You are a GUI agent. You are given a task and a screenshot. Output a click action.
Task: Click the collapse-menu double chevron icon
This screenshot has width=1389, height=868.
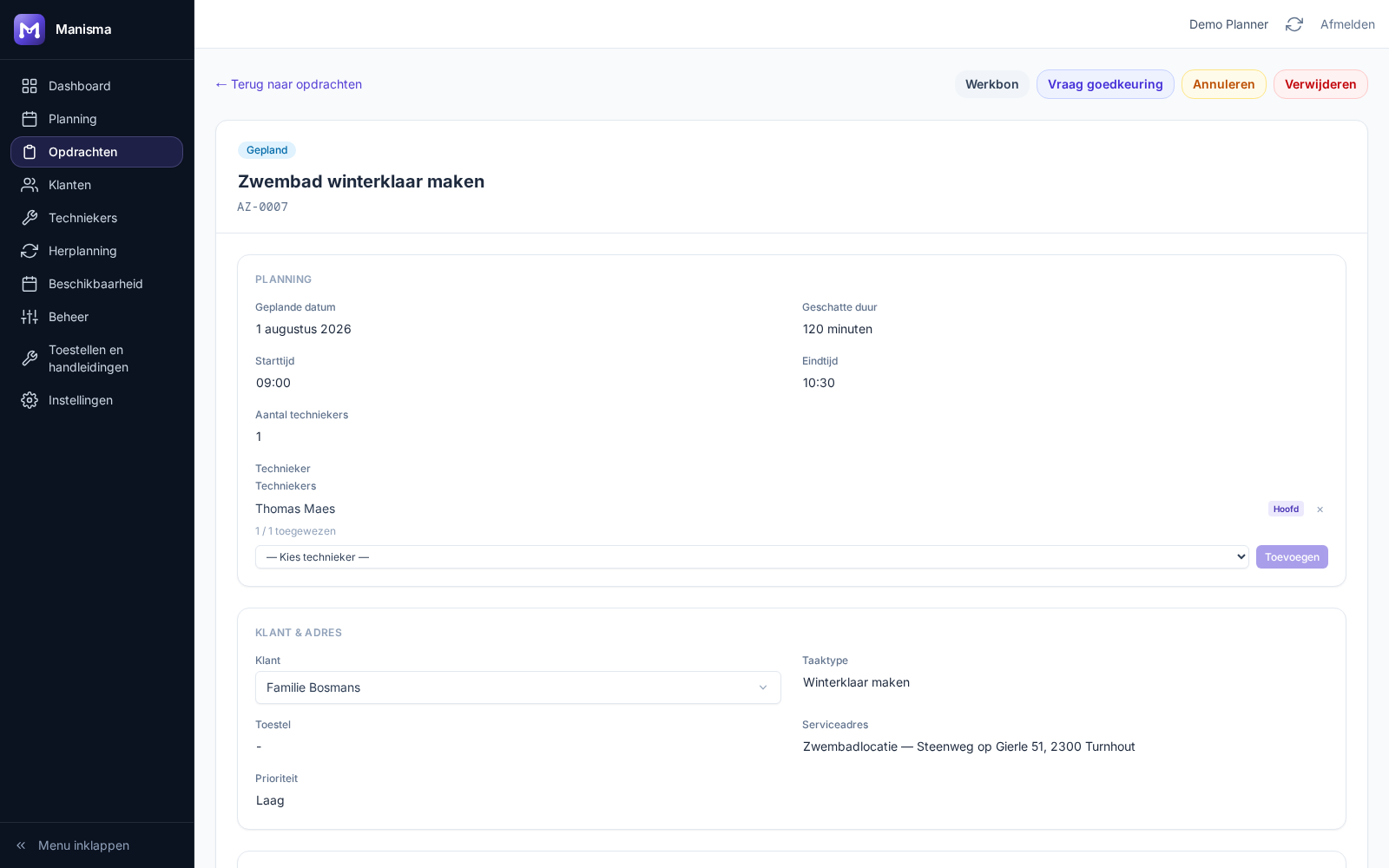[21, 845]
